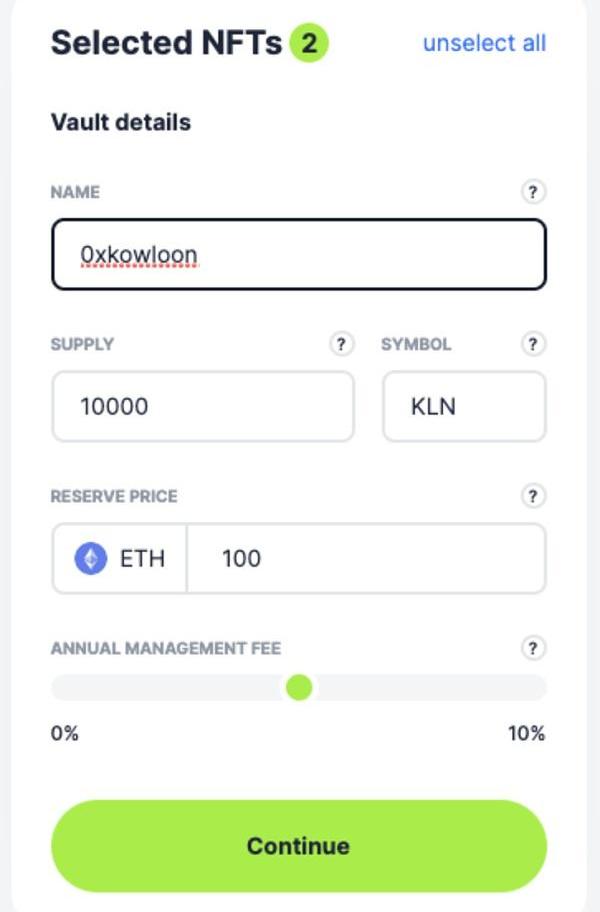Click the green selected NFTs count badge
Viewport: 600px width, 912px height.
pos(309,43)
